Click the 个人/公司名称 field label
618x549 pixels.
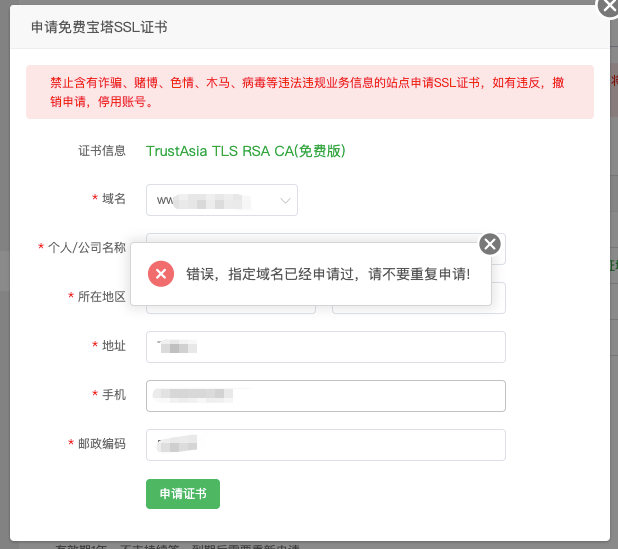pos(87,248)
